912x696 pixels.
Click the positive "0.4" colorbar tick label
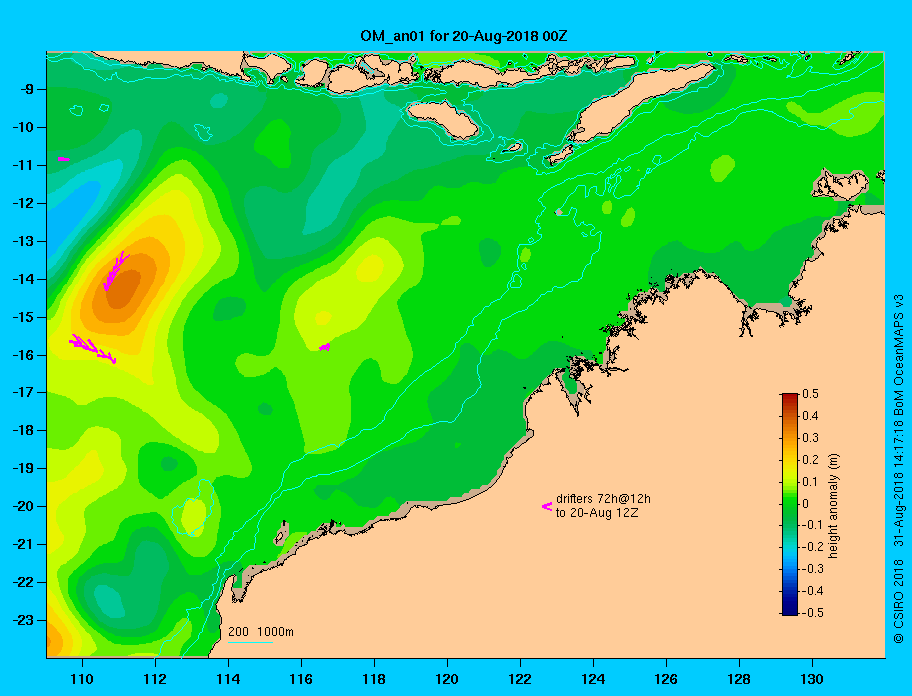tap(810, 416)
